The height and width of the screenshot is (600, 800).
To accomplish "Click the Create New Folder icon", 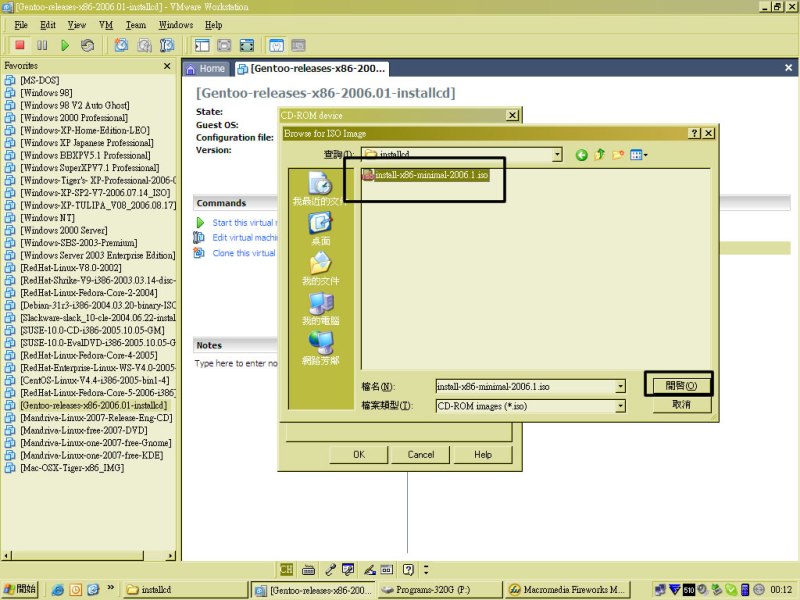I will click(618, 155).
